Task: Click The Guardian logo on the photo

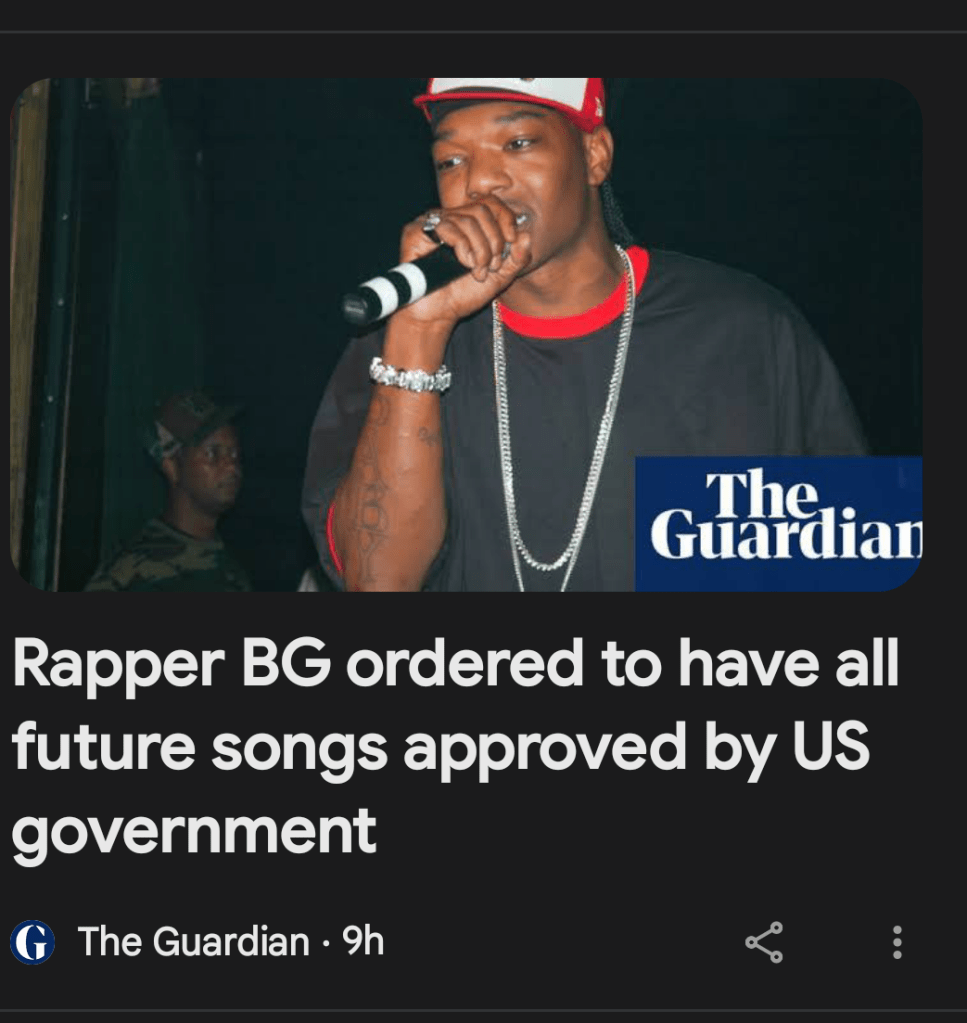Action: [778, 524]
